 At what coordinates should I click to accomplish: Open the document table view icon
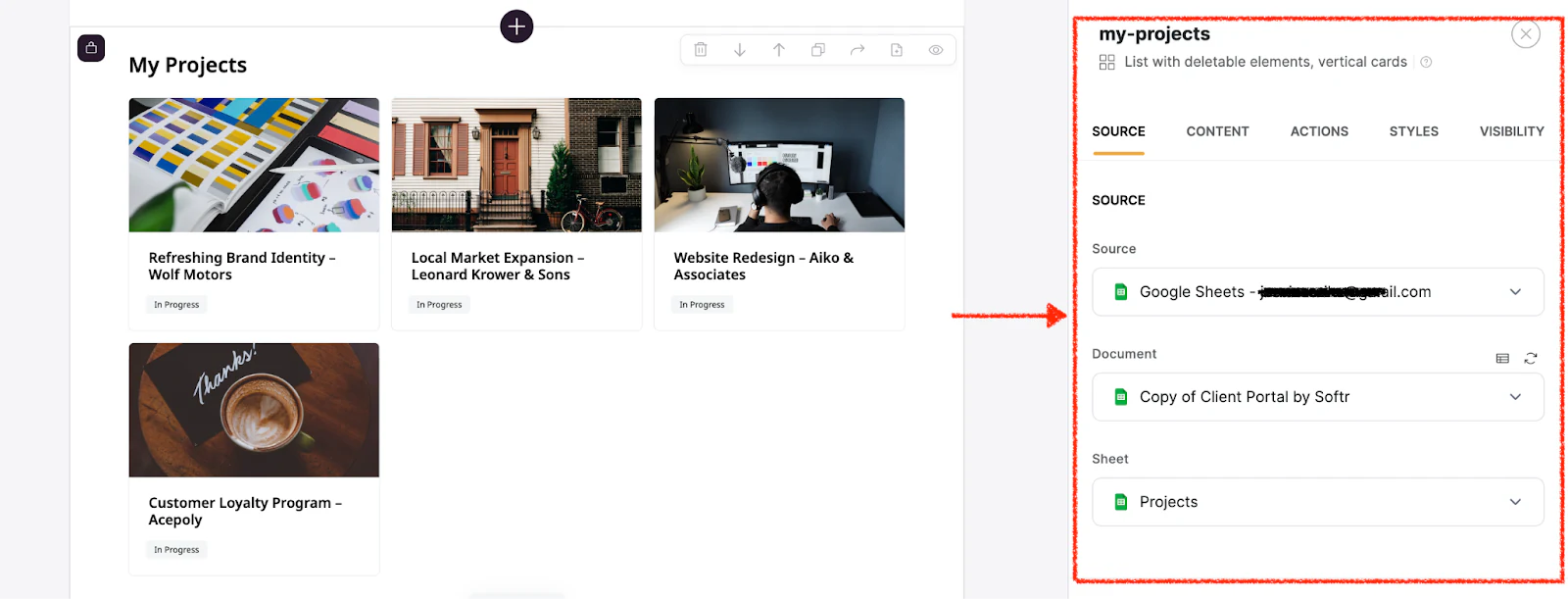tap(1502, 359)
